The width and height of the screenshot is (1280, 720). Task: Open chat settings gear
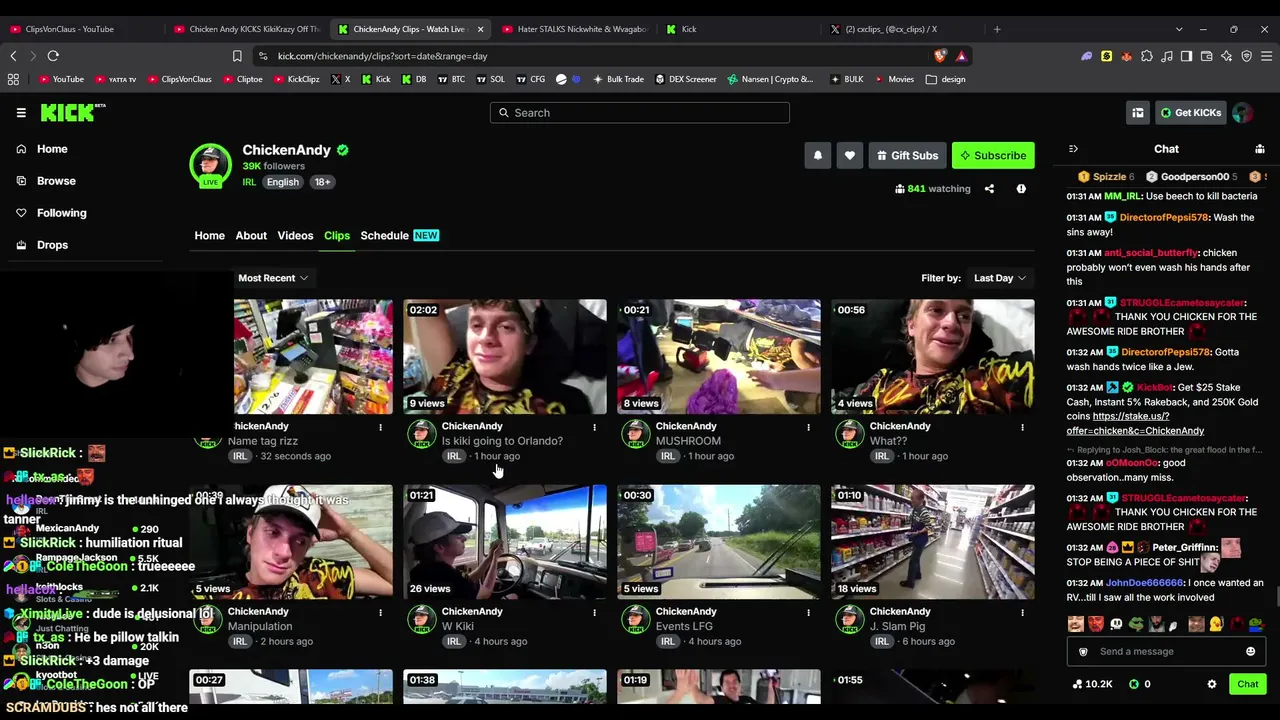pos(1212,685)
